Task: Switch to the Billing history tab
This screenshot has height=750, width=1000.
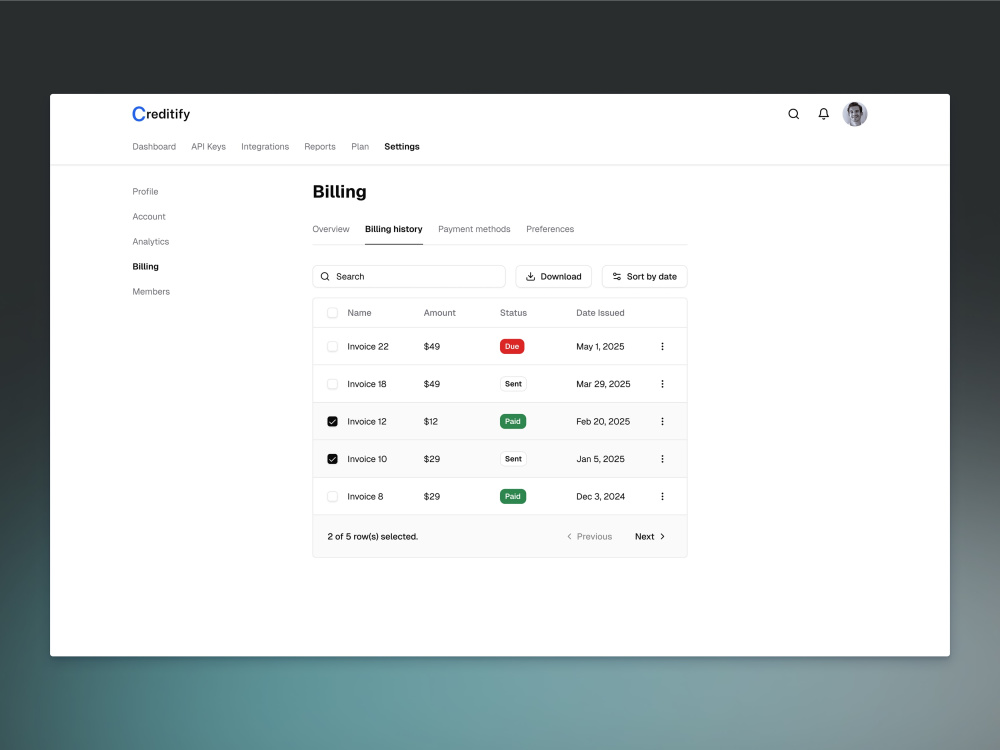Action: point(393,229)
